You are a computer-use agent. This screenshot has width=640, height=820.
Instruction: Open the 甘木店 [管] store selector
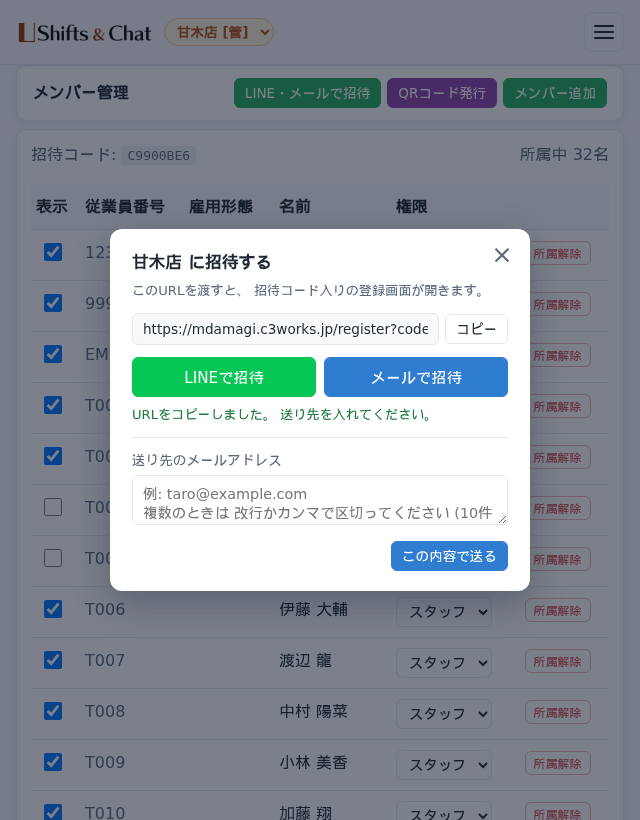219,32
